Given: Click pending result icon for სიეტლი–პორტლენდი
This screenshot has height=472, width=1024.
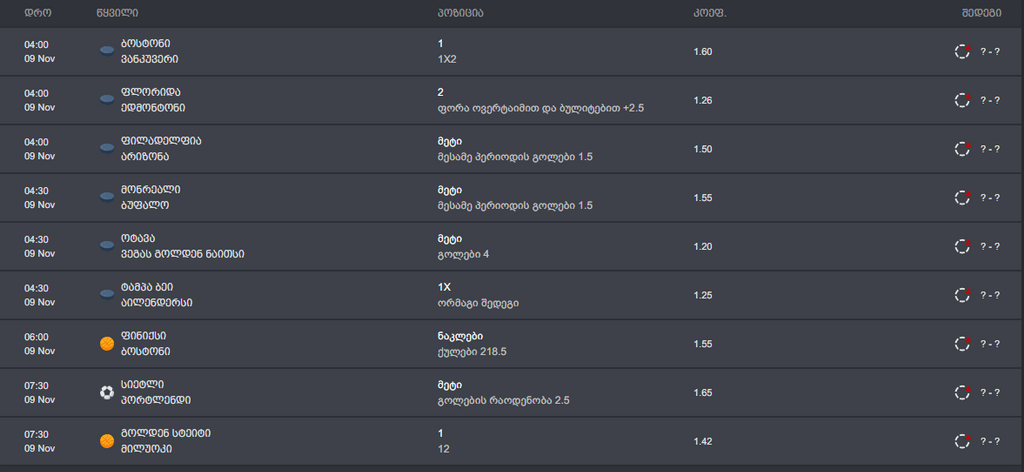Looking at the screenshot, I should 963,392.
